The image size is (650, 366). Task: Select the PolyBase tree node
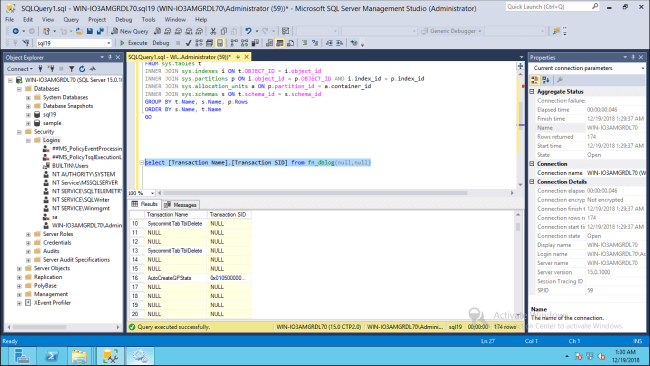45,286
